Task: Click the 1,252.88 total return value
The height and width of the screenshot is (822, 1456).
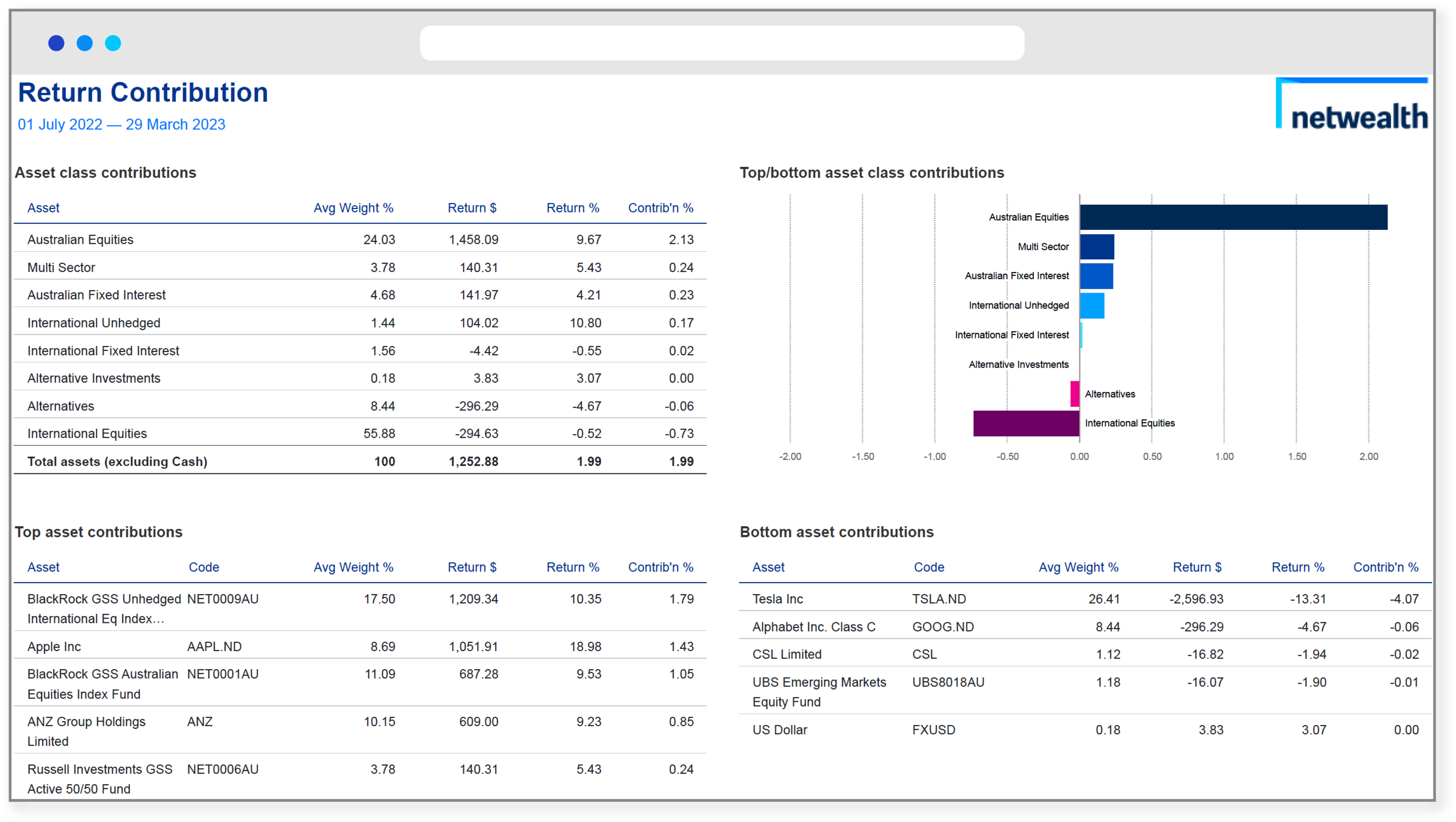Action: click(474, 461)
